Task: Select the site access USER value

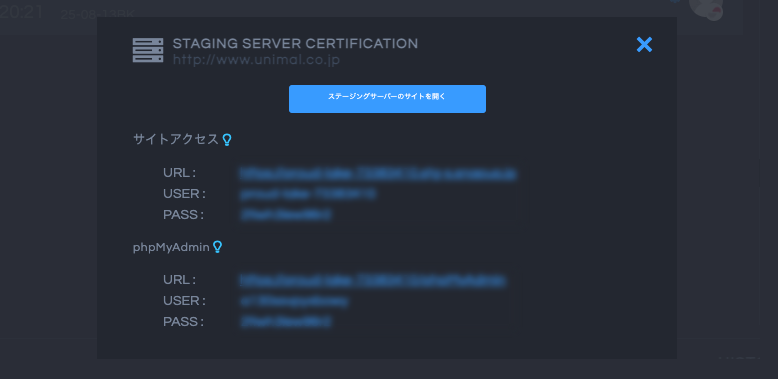Action: pos(307,194)
